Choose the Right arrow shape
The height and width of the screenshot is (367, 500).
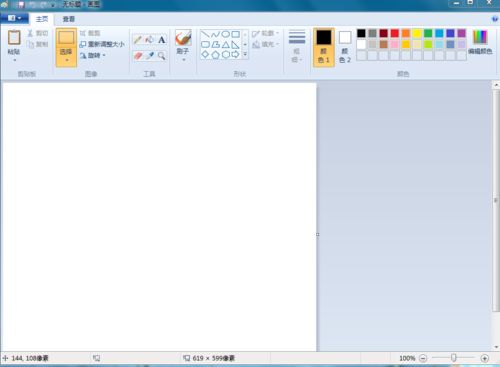pyautogui.click(x=236, y=54)
